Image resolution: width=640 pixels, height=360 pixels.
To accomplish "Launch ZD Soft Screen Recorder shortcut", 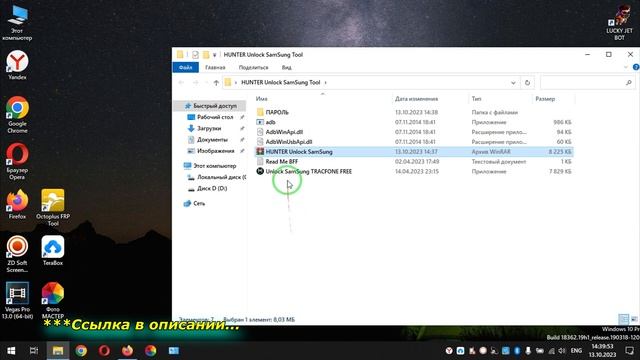I will tap(17, 254).
